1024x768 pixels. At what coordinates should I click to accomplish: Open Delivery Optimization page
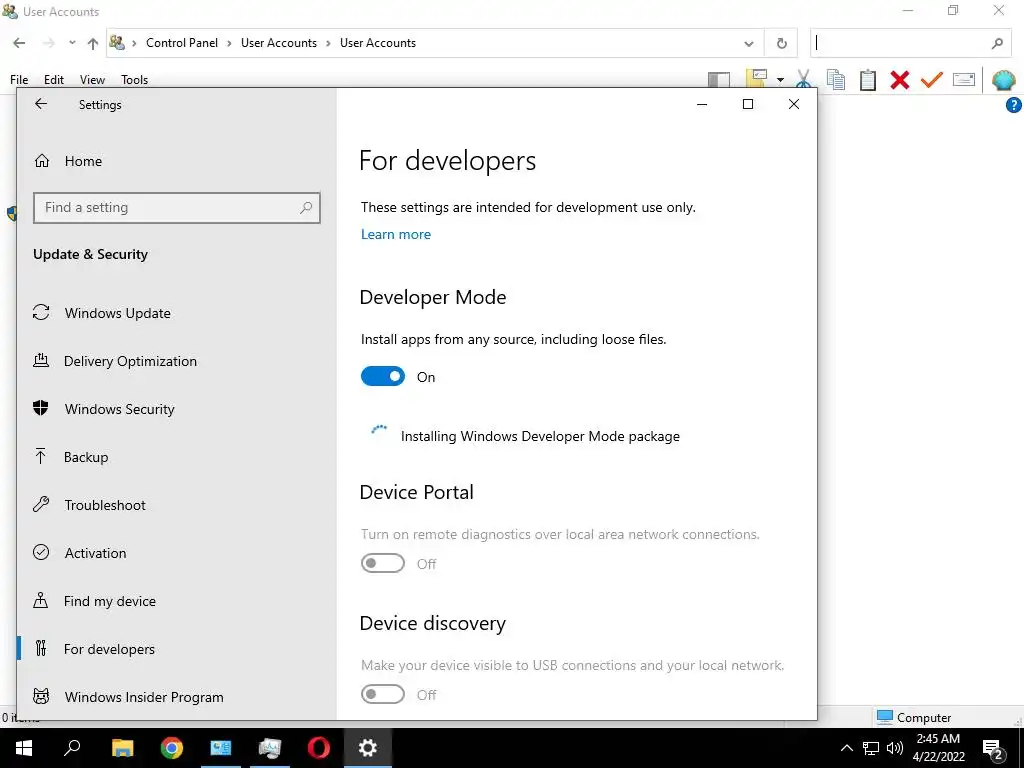(130, 361)
